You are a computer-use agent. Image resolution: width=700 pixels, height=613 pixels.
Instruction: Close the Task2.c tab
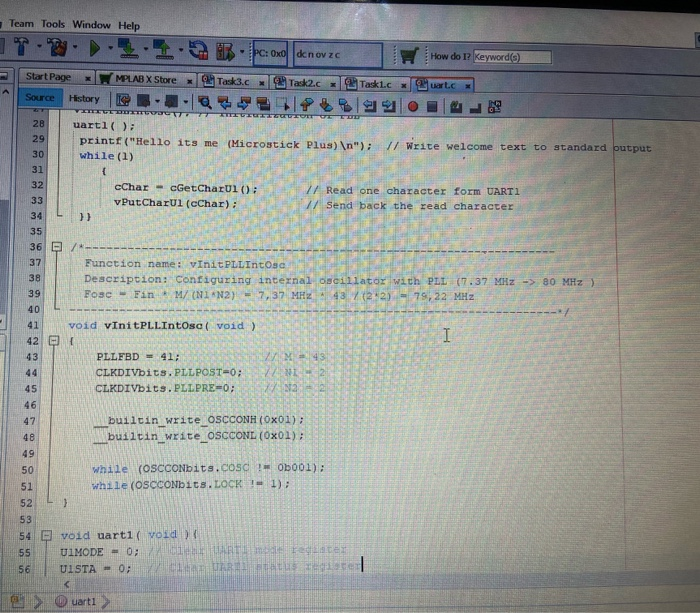(333, 84)
